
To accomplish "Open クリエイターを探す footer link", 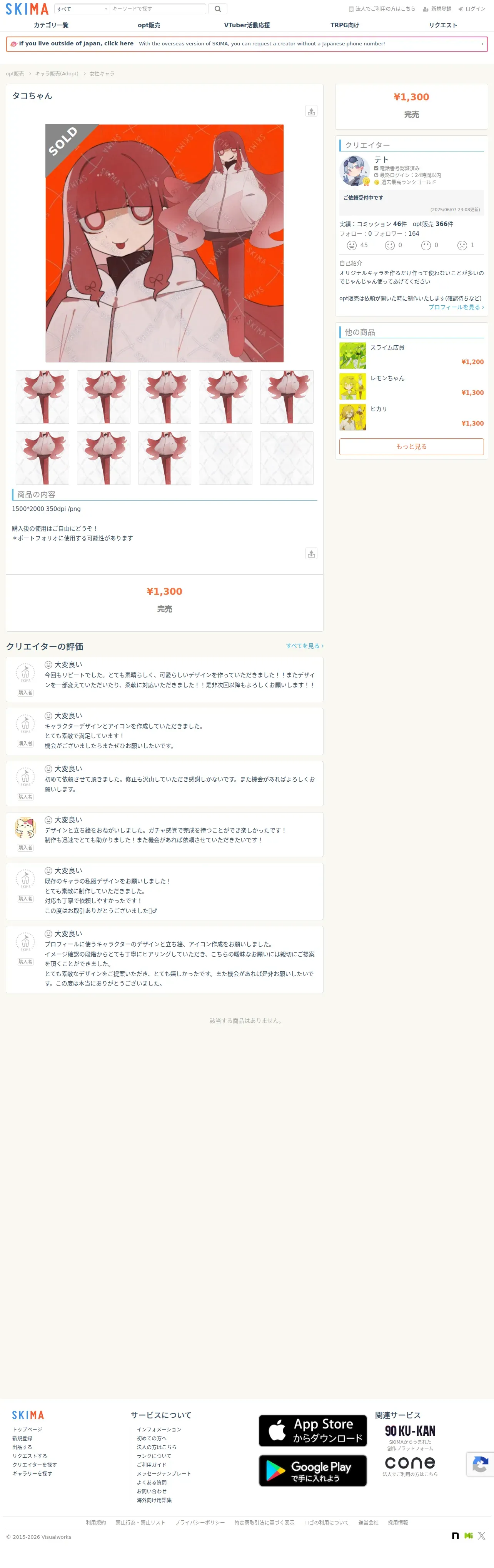I will (35, 1465).
